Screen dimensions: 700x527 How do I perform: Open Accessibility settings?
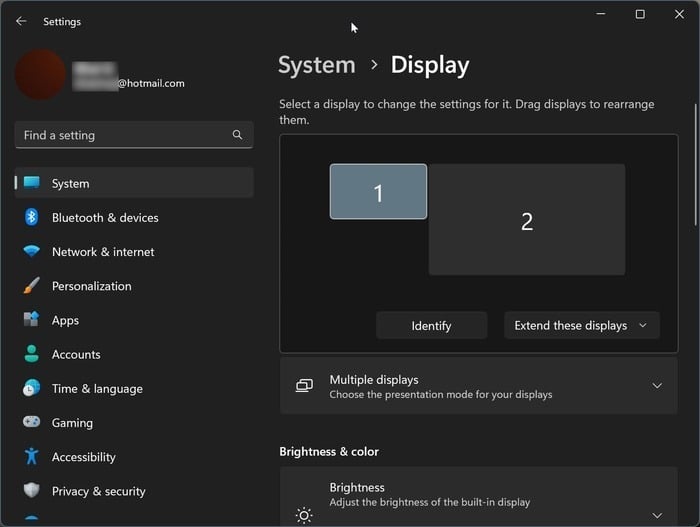(x=134, y=457)
